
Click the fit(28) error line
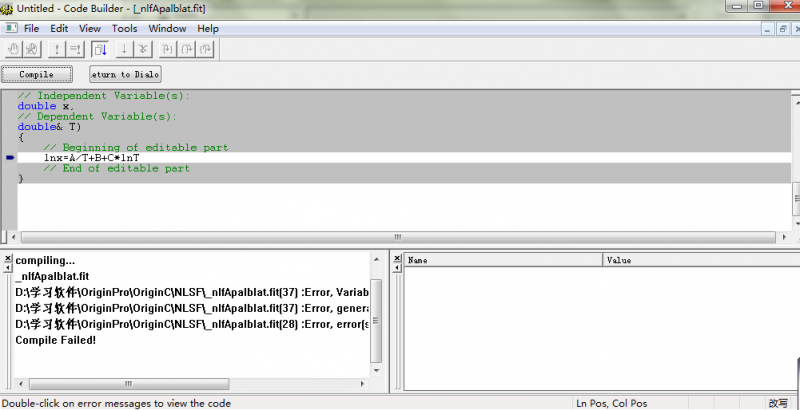(x=192, y=324)
